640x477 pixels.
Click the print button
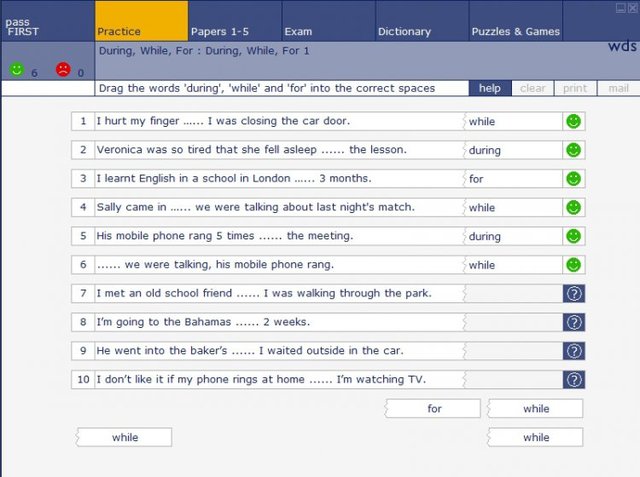(x=575, y=88)
